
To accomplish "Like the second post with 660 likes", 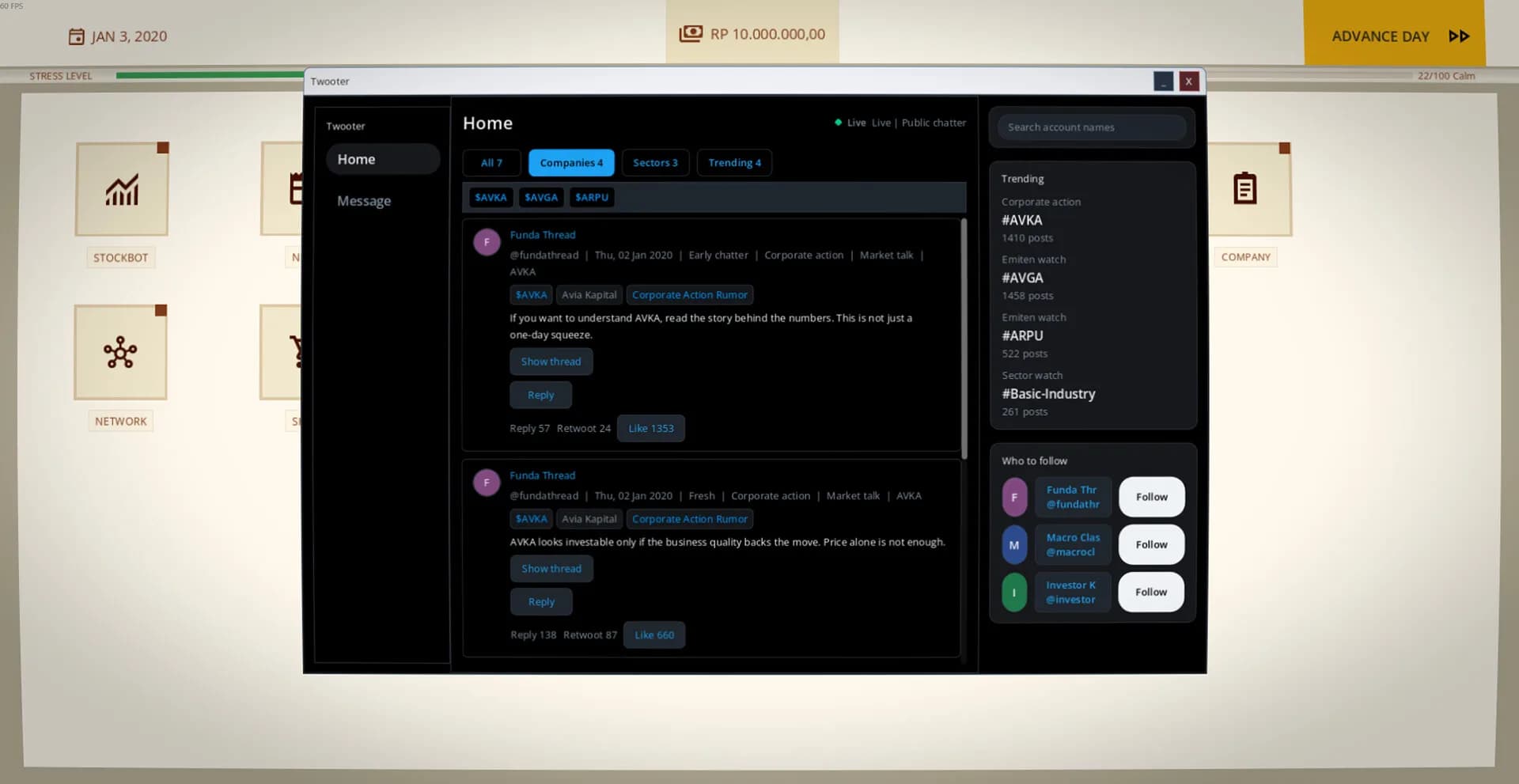I will [654, 635].
